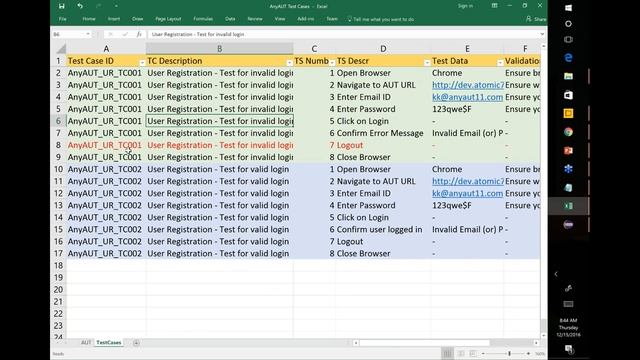Image resolution: width=640 pixels, height=360 pixels.
Task: Open filter dropdown for TS Descr
Action: pyautogui.click(x=427, y=63)
